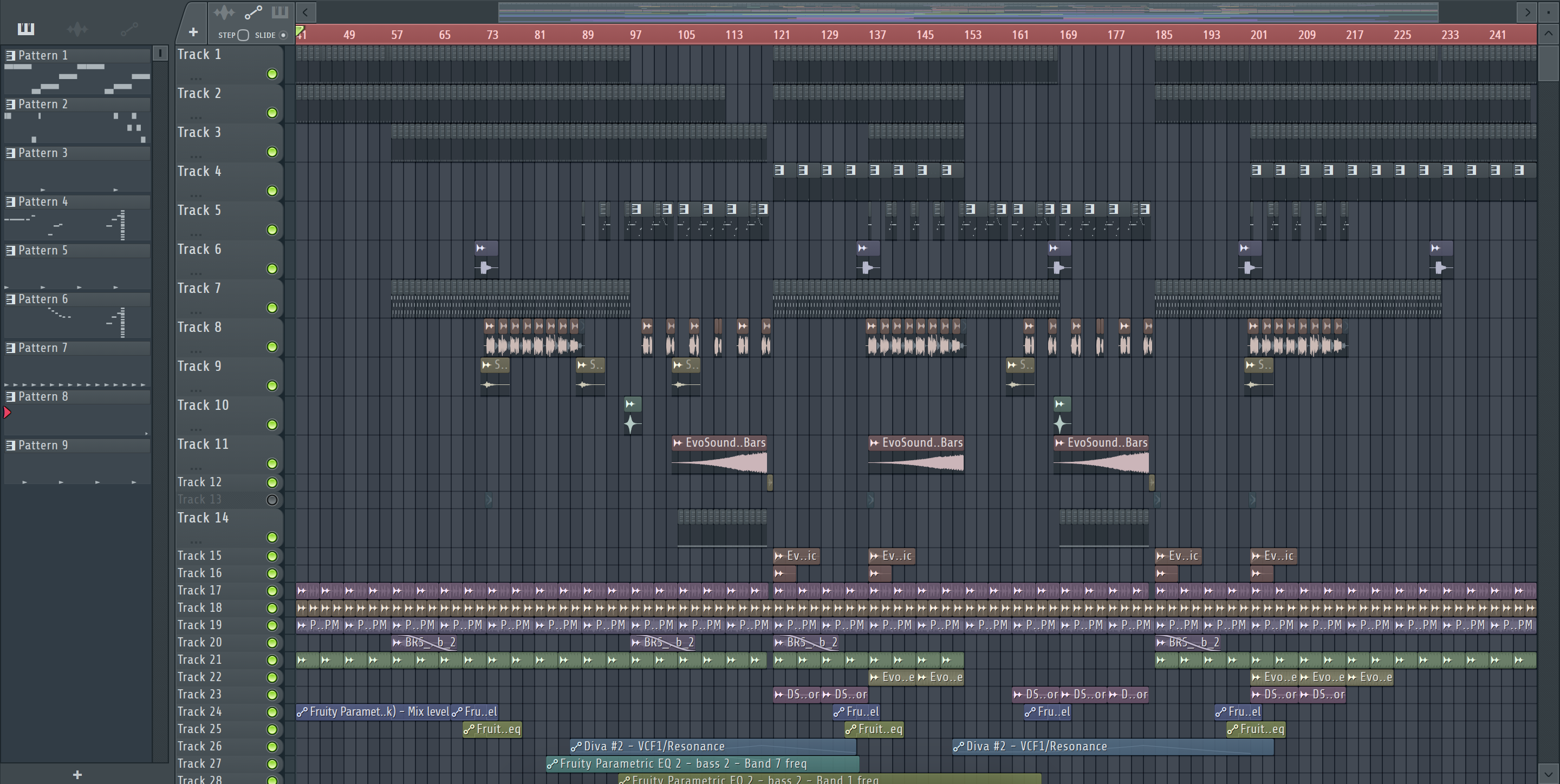Select pattern clip focus piano icon in playlist header
The width and height of the screenshot is (1560, 784).
click(280, 12)
